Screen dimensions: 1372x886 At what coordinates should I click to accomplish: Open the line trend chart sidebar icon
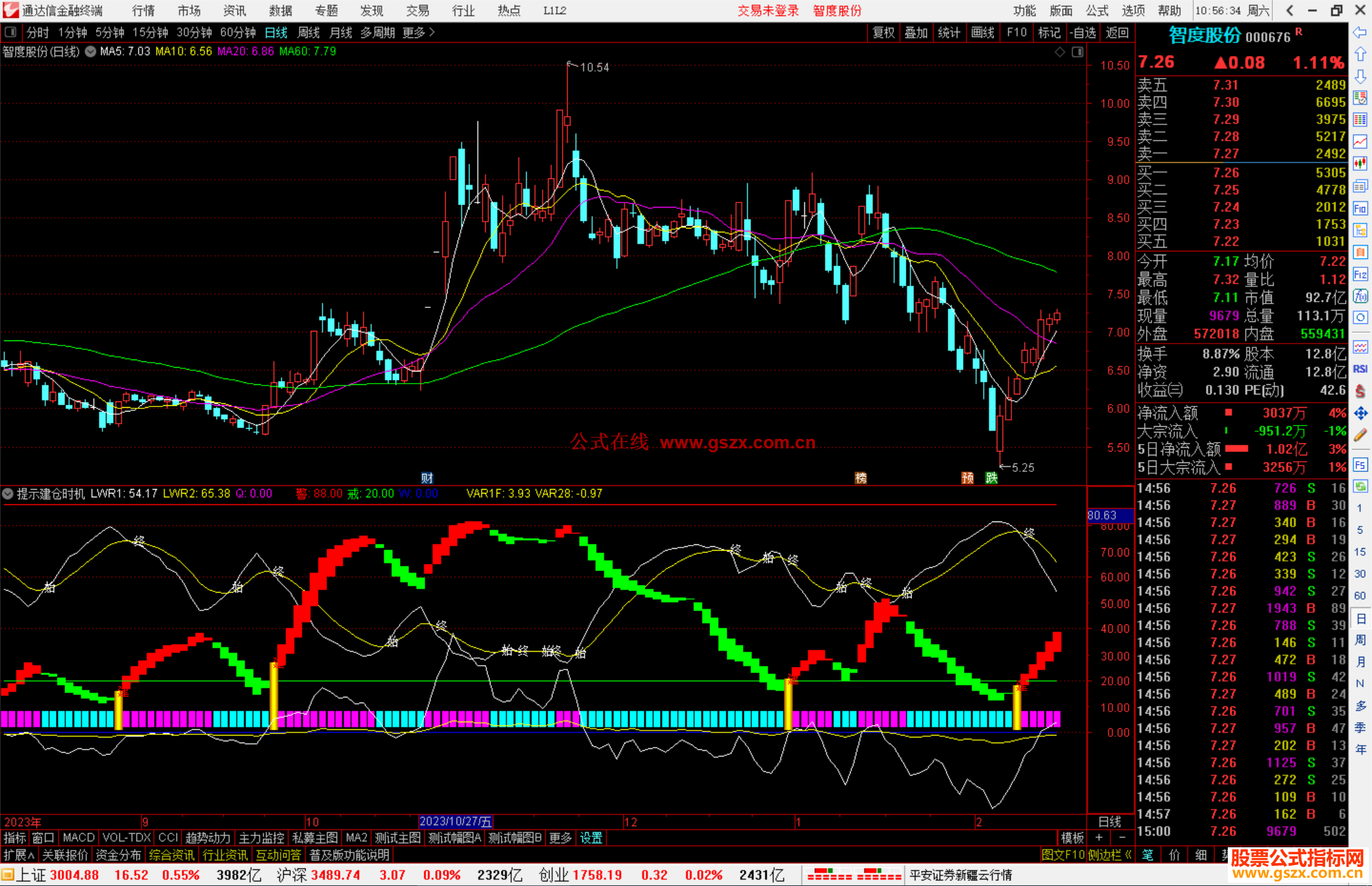pos(1360,142)
